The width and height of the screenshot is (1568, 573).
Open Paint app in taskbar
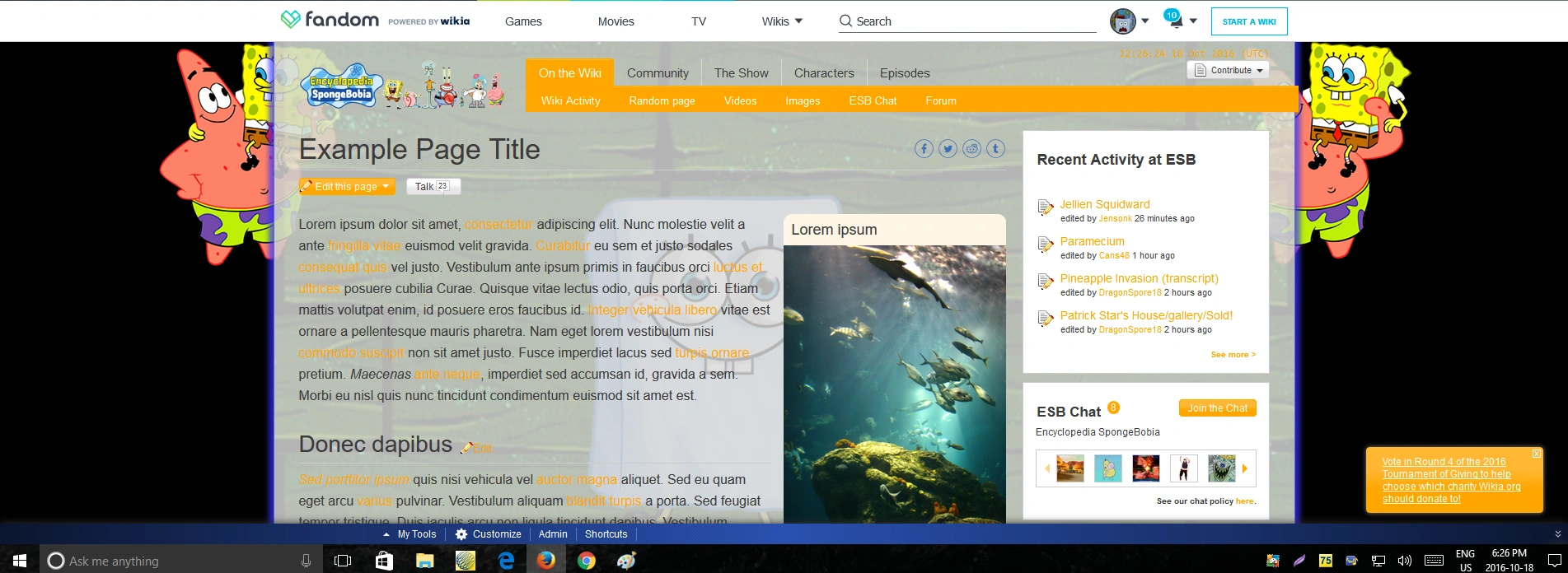pyautogui.click(x=626, y=561)
